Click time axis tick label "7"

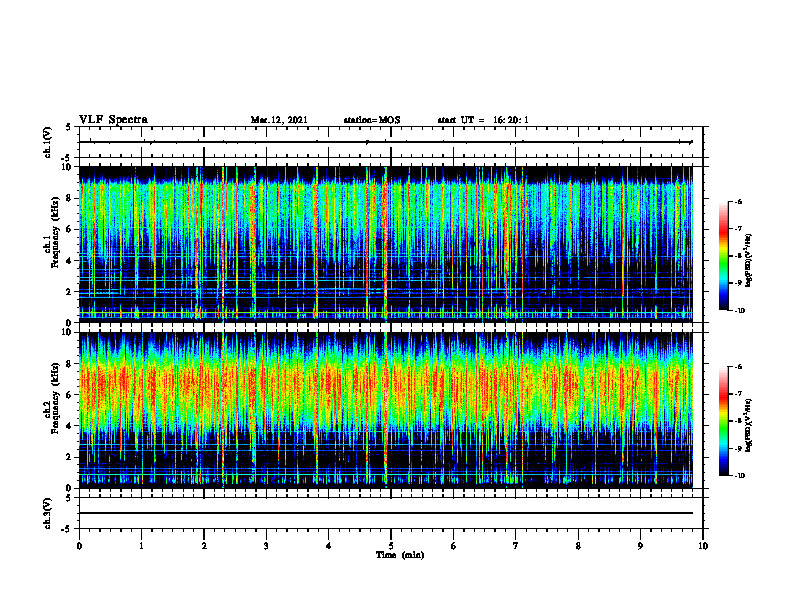tap(516, 546)
